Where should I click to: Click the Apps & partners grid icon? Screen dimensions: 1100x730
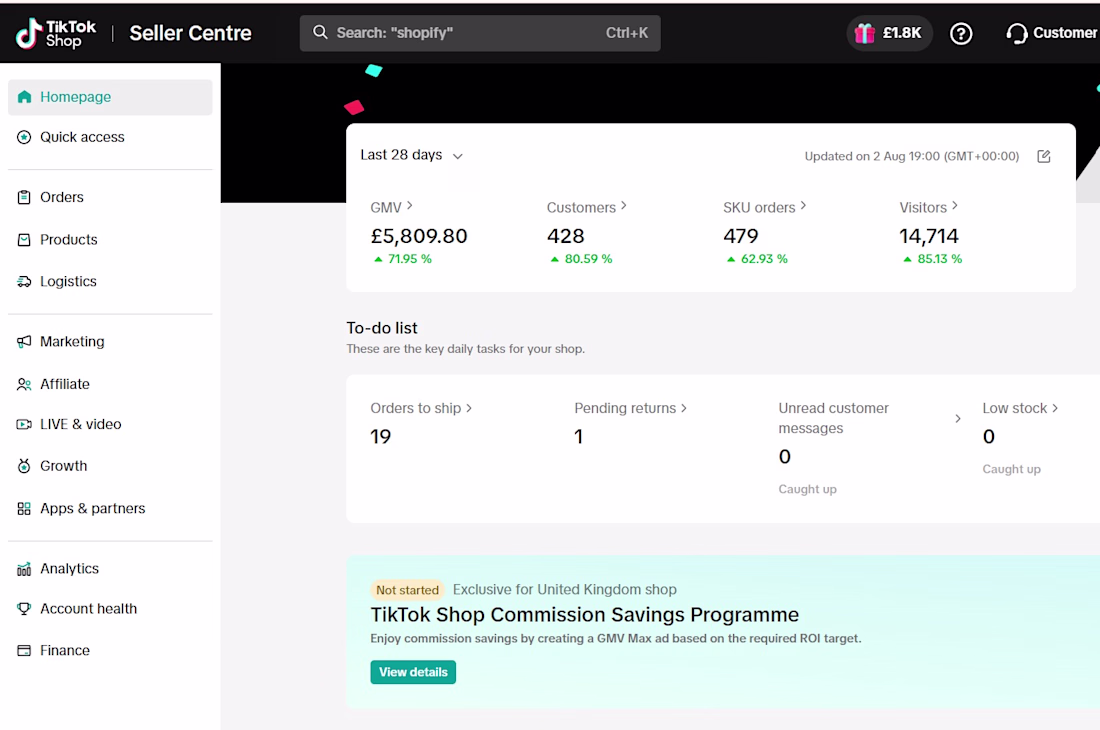click(x=24, y=508)
